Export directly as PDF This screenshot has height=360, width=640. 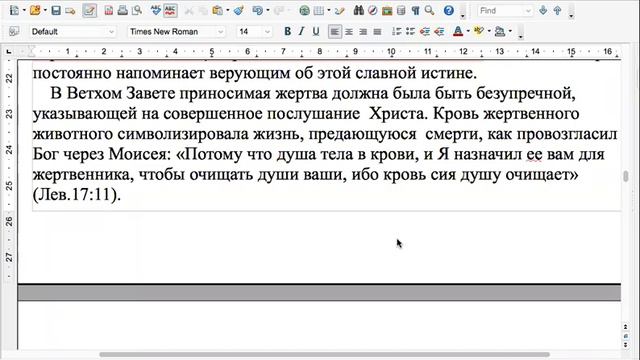click(x=109, y=11)
